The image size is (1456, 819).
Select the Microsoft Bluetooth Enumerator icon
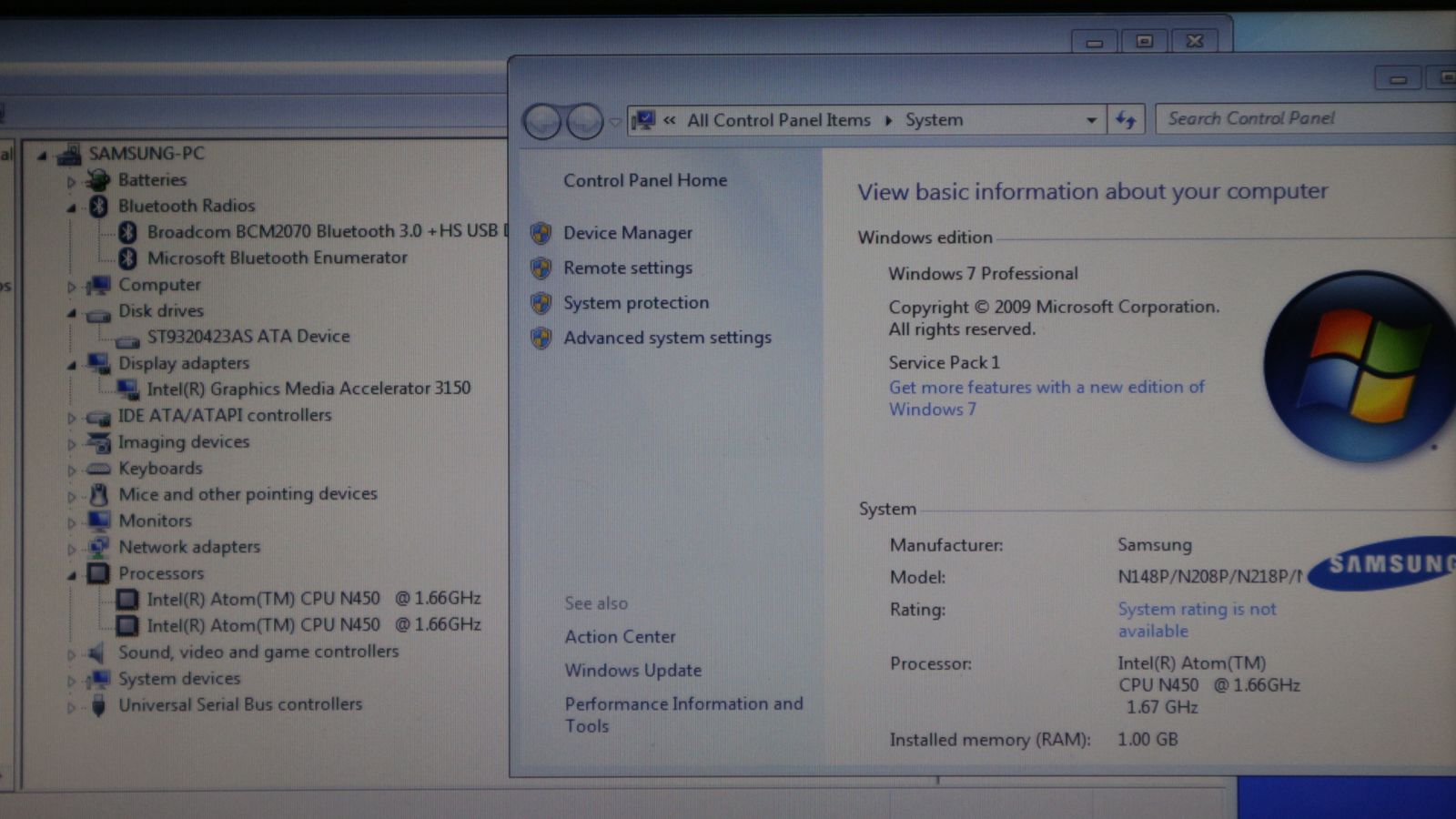[x=128, y=258]
